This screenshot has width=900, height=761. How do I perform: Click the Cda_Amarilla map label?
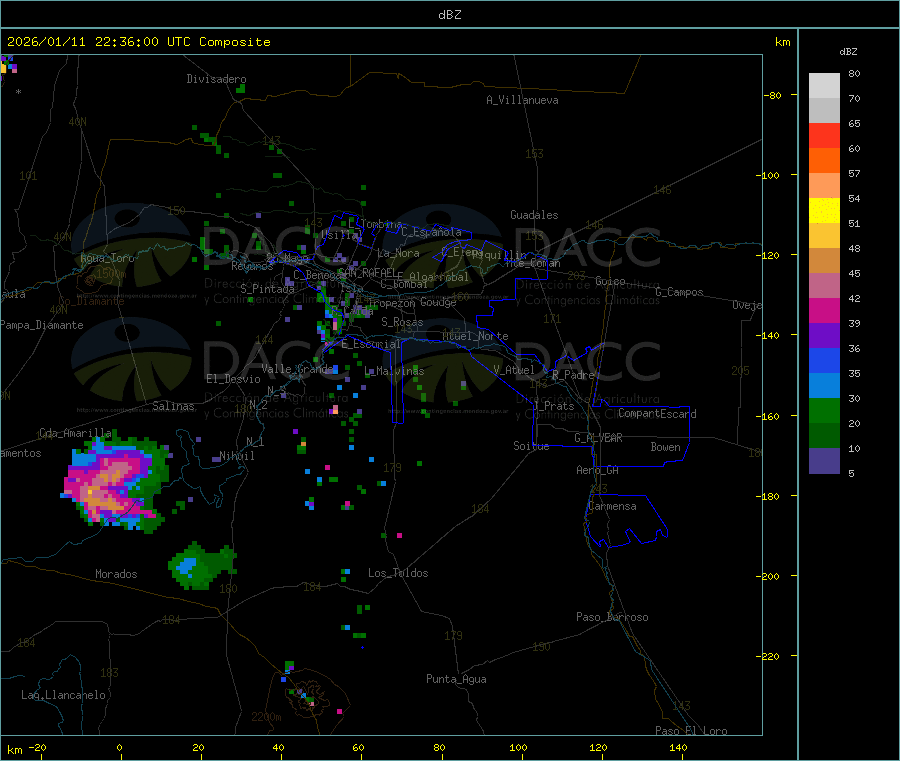coord(75,433)
